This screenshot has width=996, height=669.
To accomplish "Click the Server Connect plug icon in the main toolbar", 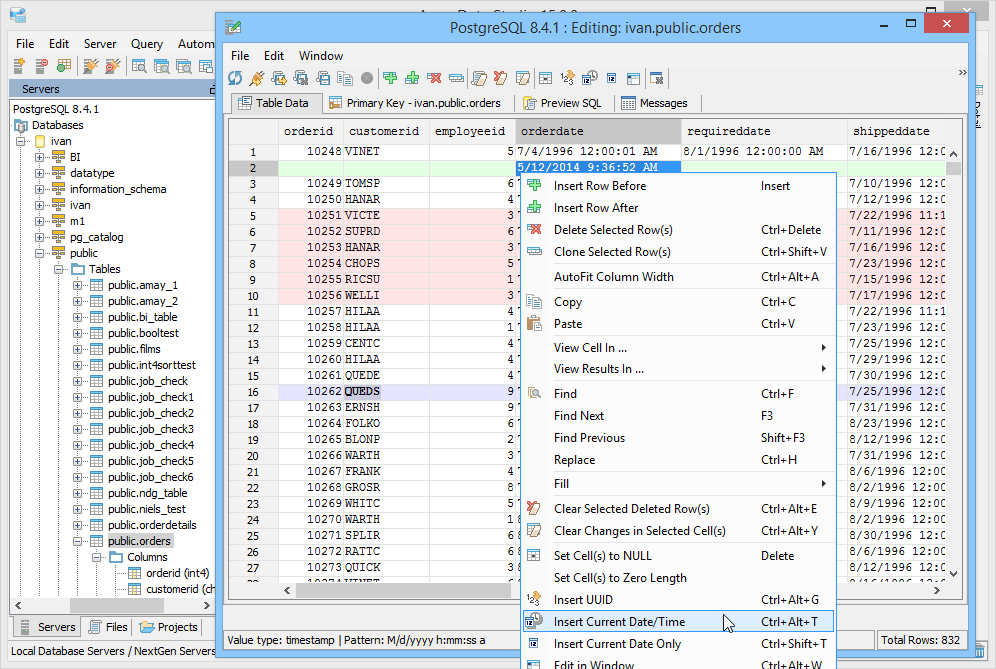I will [90, 65].
